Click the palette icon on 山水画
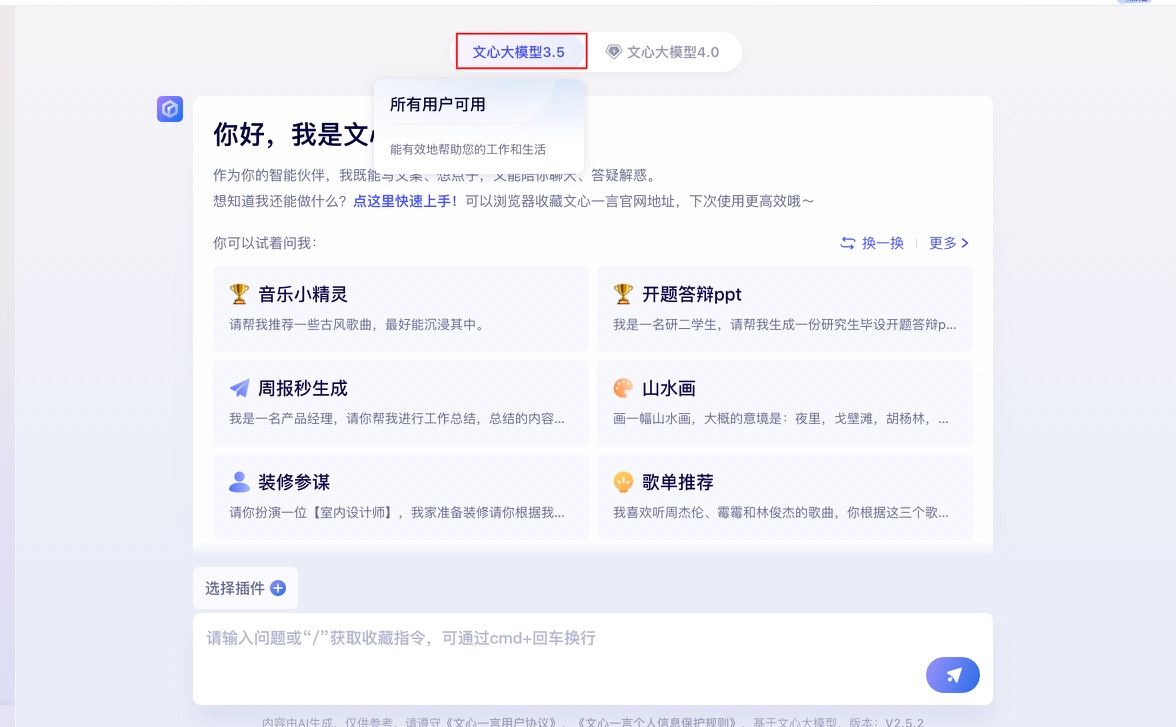 coord(623,388)
